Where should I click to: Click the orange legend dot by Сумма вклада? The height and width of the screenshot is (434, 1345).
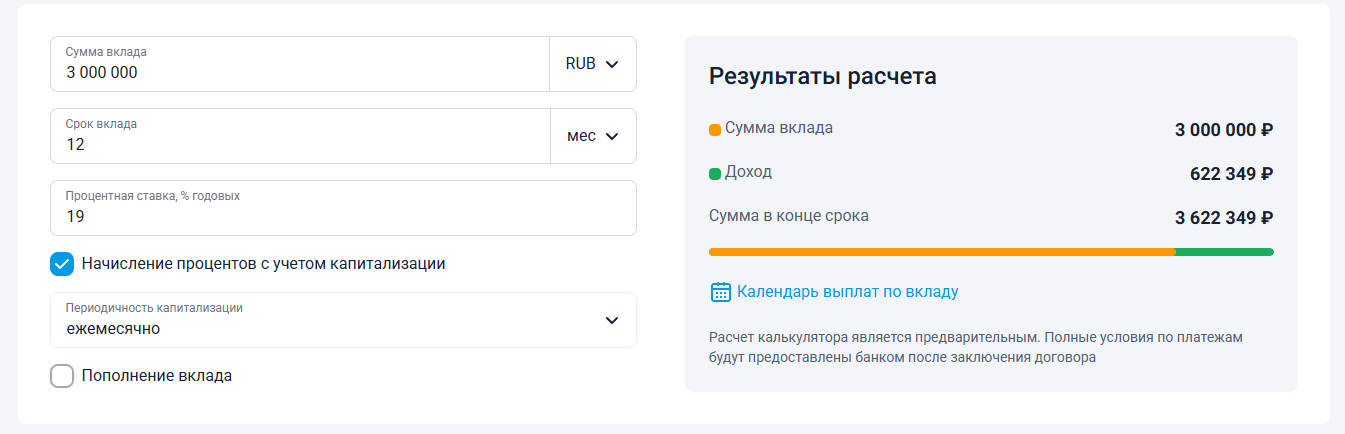click(x=715, y=130)
